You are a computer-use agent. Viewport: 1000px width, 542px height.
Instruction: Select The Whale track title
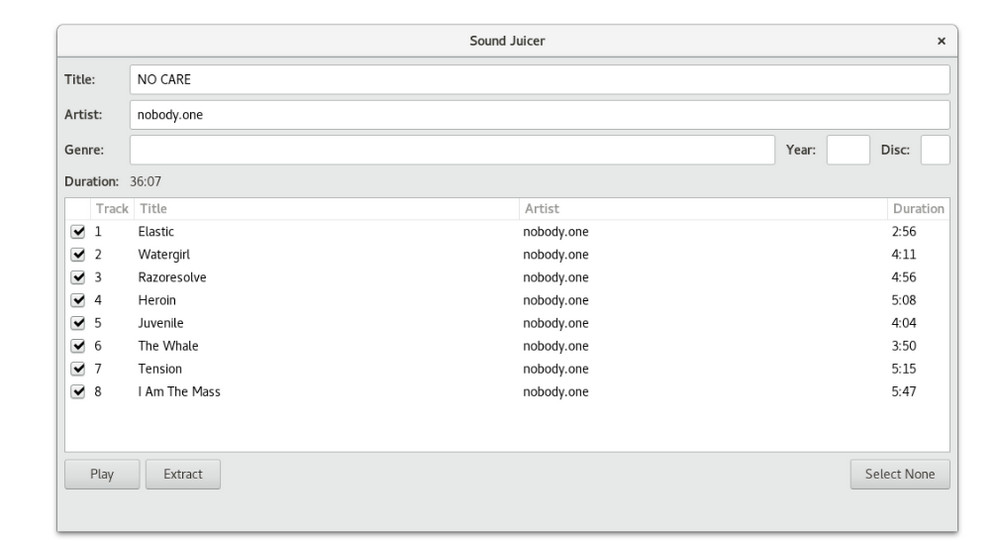[x=168, y=346]
